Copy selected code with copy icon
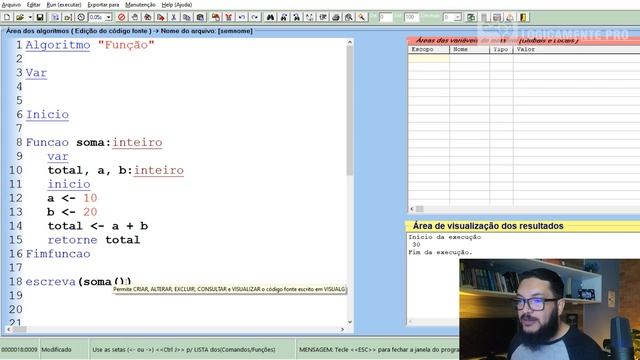640x360 pixels. click(x=187, y=17)
